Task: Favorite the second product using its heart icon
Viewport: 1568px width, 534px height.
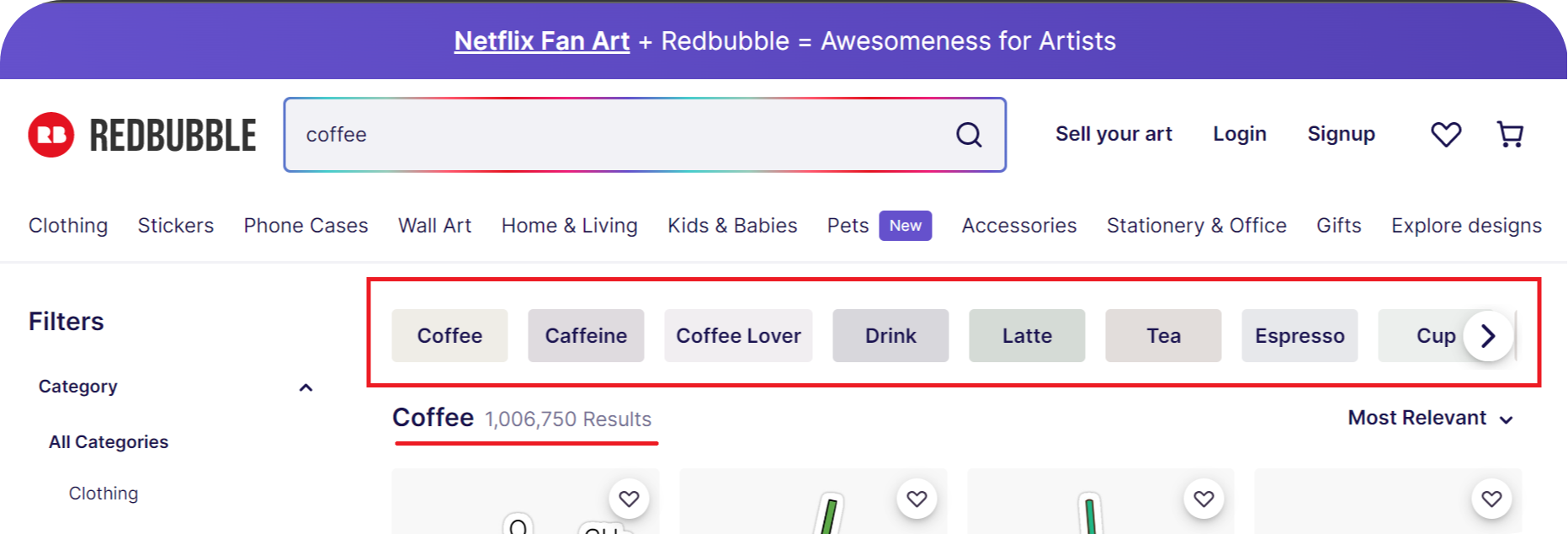Action: tap(917, 499)
